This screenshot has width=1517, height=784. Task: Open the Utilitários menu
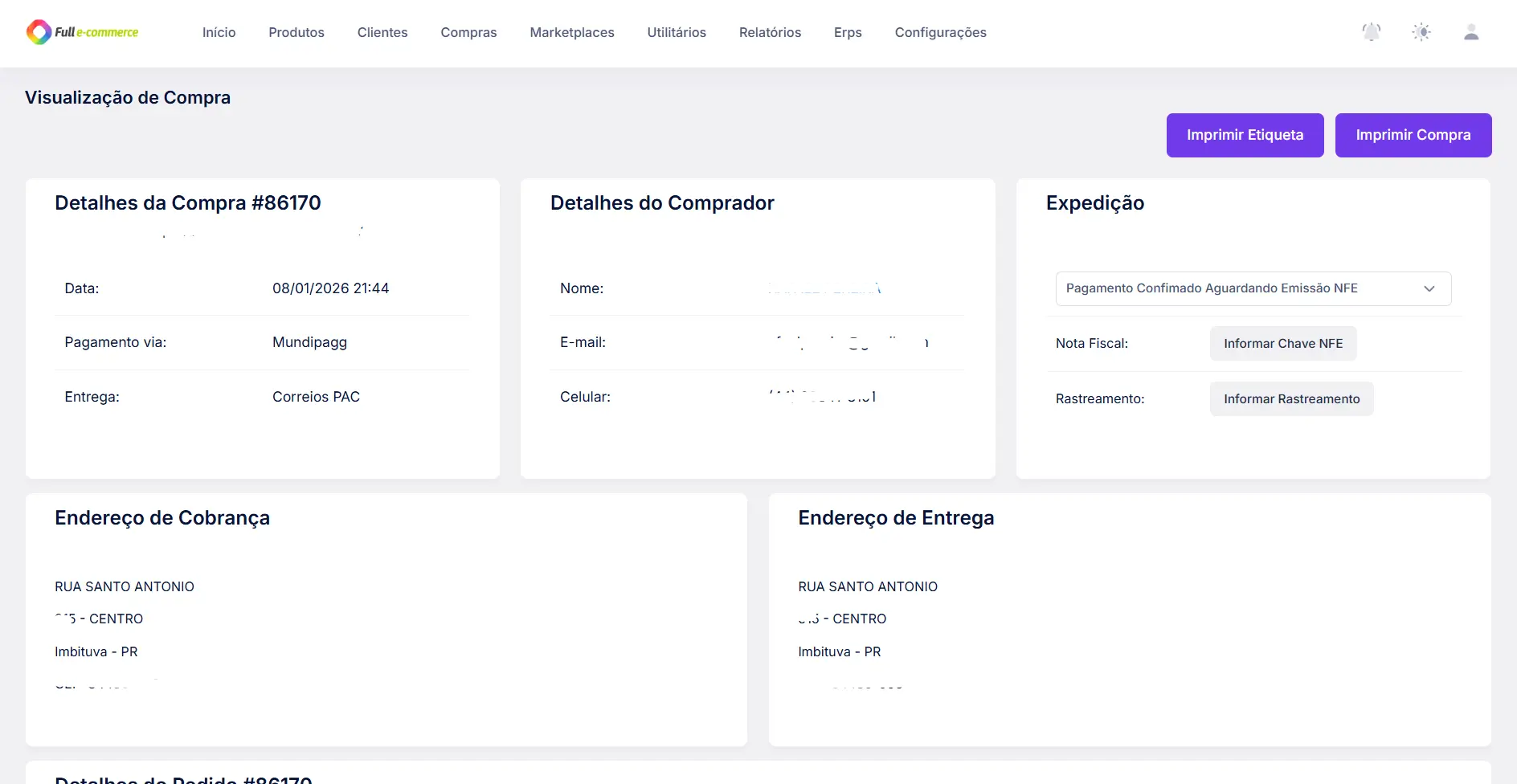[677, 32]
